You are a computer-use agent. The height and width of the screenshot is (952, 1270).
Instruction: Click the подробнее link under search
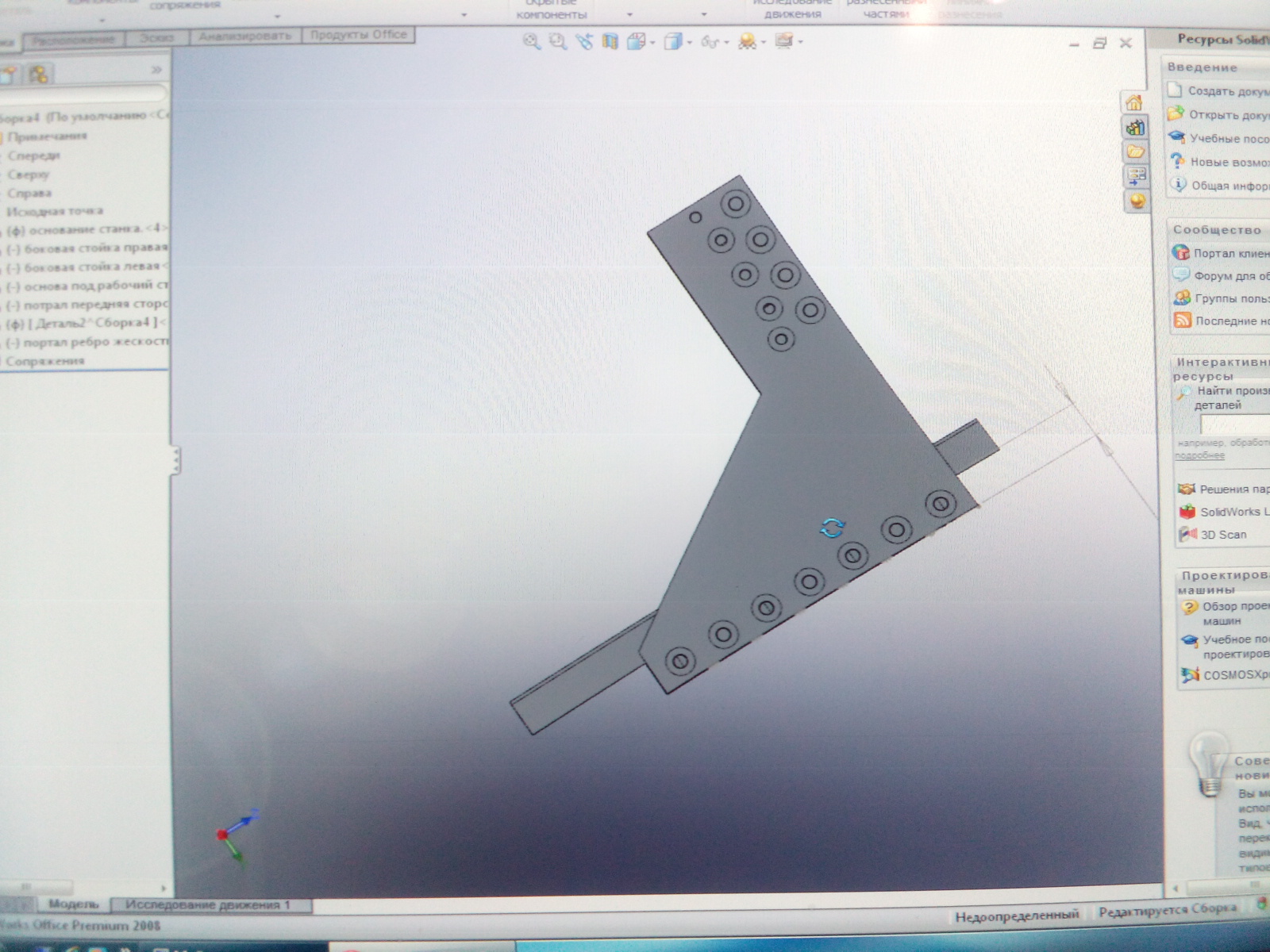[1199, 456]
